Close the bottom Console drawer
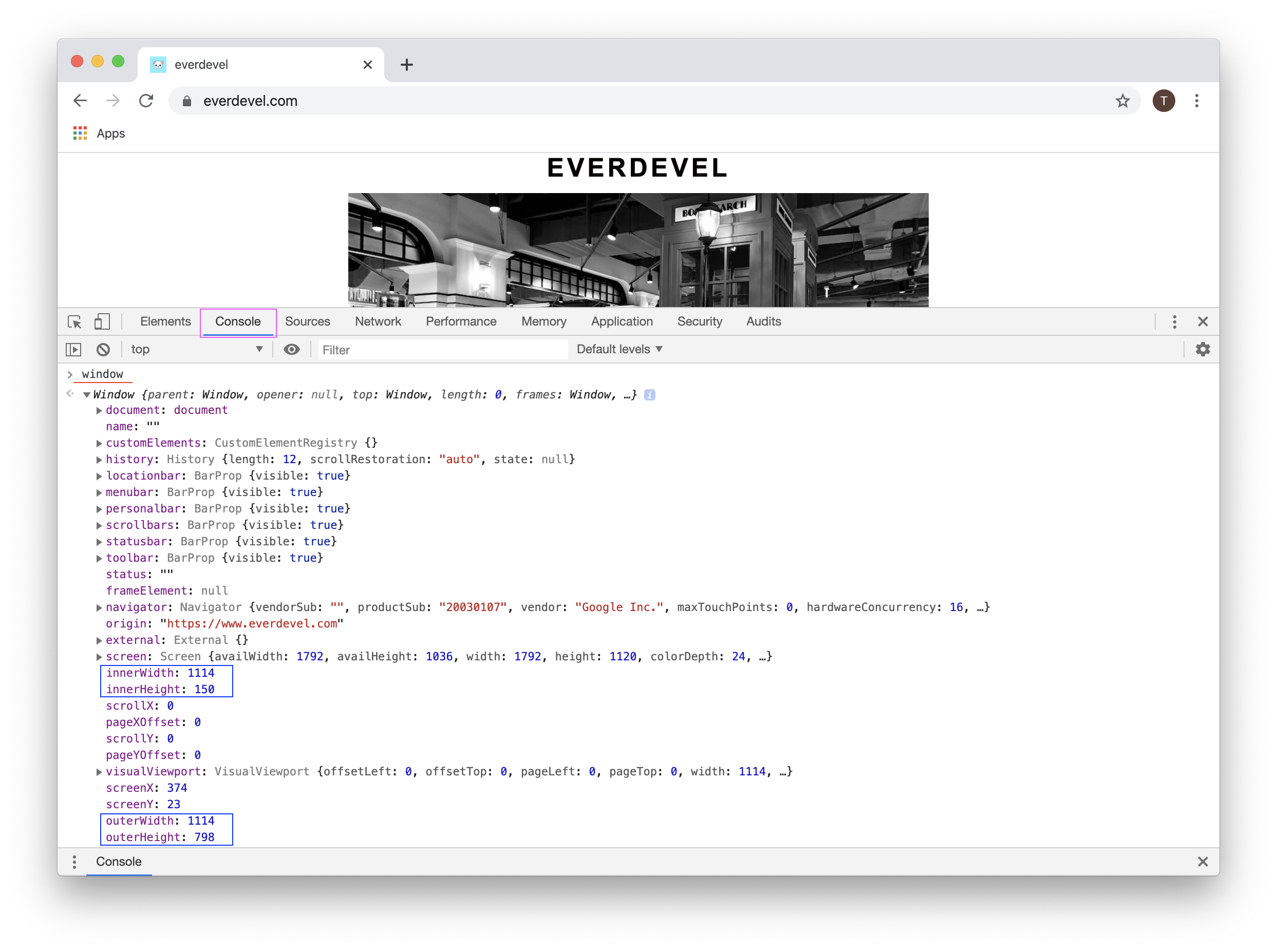The height and width of the screenshot is (952, 1277). (x=1202, y=862)
